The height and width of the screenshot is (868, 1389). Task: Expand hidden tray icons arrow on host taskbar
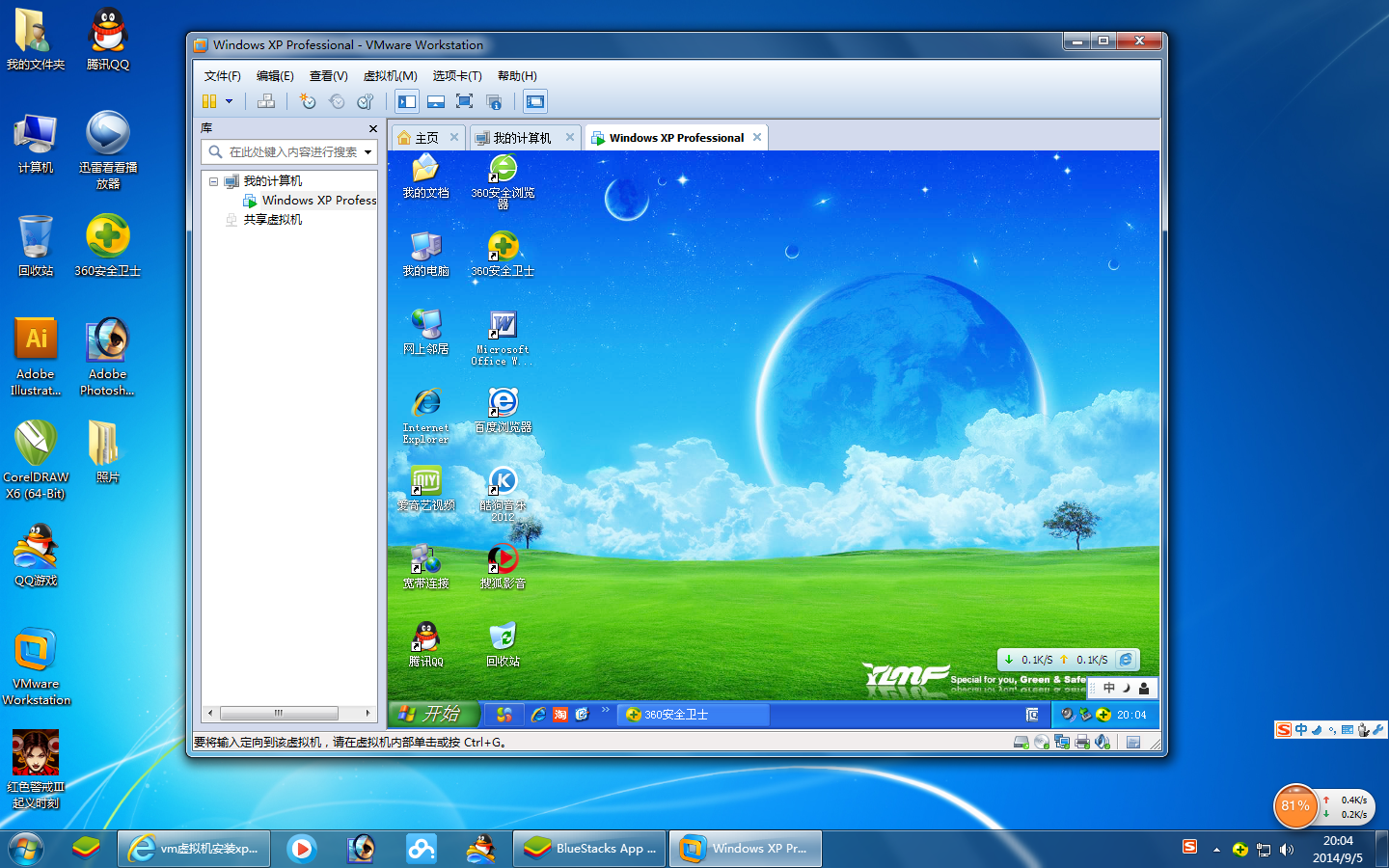pyautogui.click(x=1216, y=850)
